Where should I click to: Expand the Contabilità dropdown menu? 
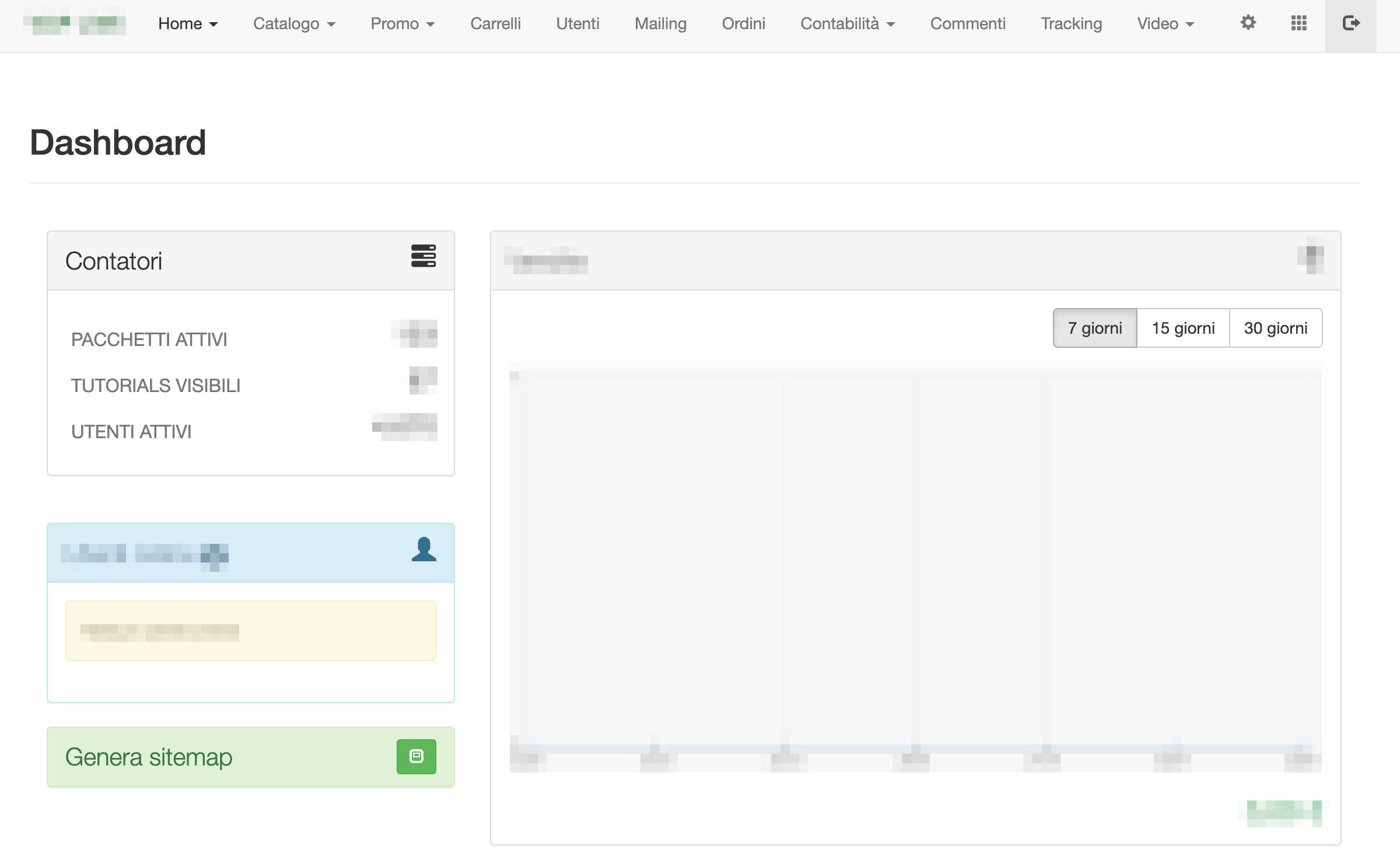pyautogui.click(x=848, y=24)
